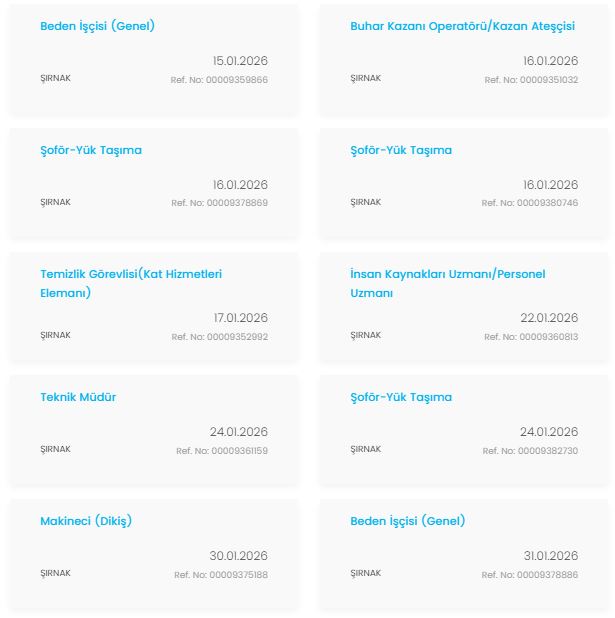Open Beden İşçisi (Genel) listing dated 31.01.2026
The height and width of the screenshot is (618, 615).
click(x=407, y=521)
